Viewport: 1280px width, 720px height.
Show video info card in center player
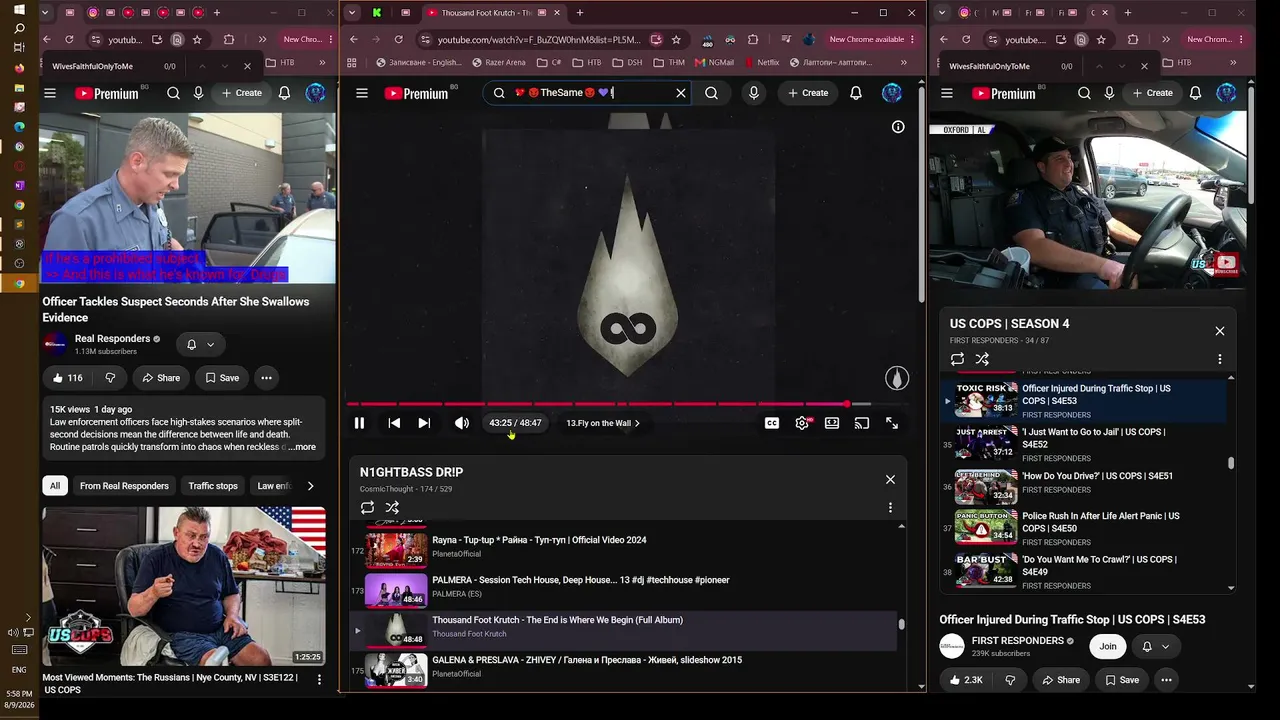pyautogui.click(x=898, y=127)
